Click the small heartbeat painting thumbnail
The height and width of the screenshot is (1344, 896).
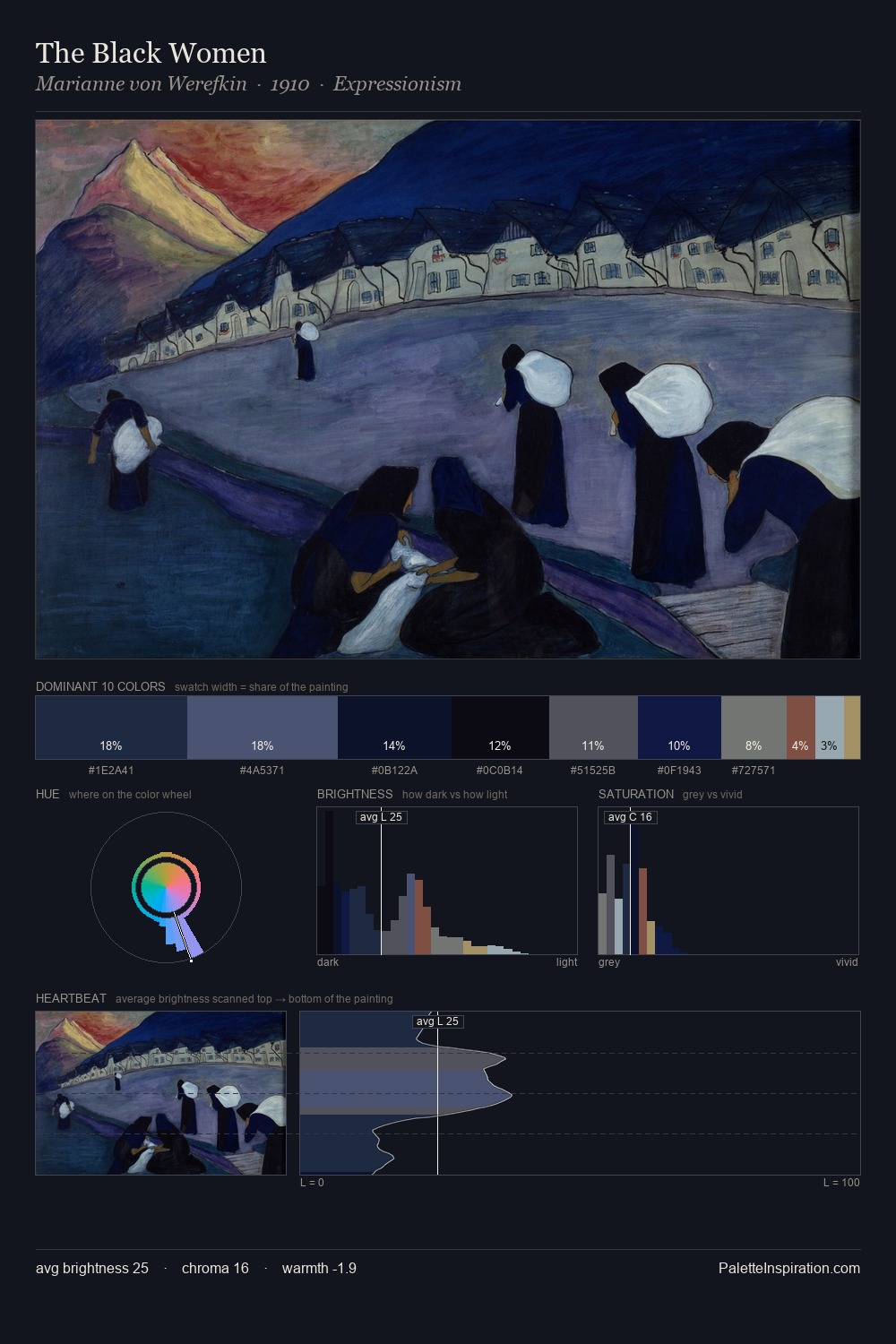pyautogui.click(x=160, y=1093)
